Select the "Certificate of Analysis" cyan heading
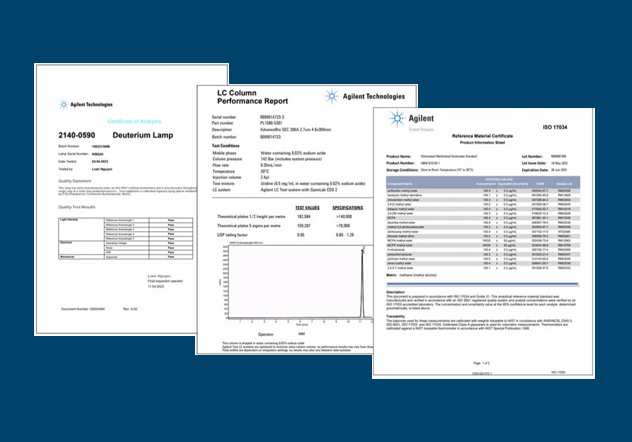 tap(134, 121)
